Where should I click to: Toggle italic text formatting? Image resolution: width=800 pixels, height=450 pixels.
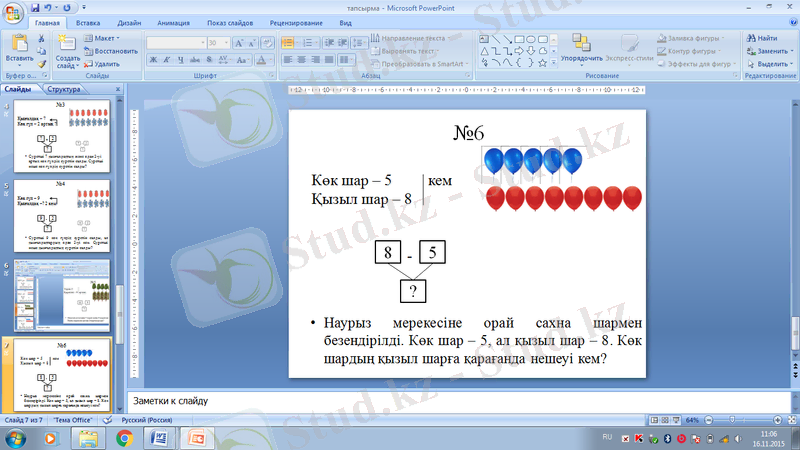coord(169,60)
